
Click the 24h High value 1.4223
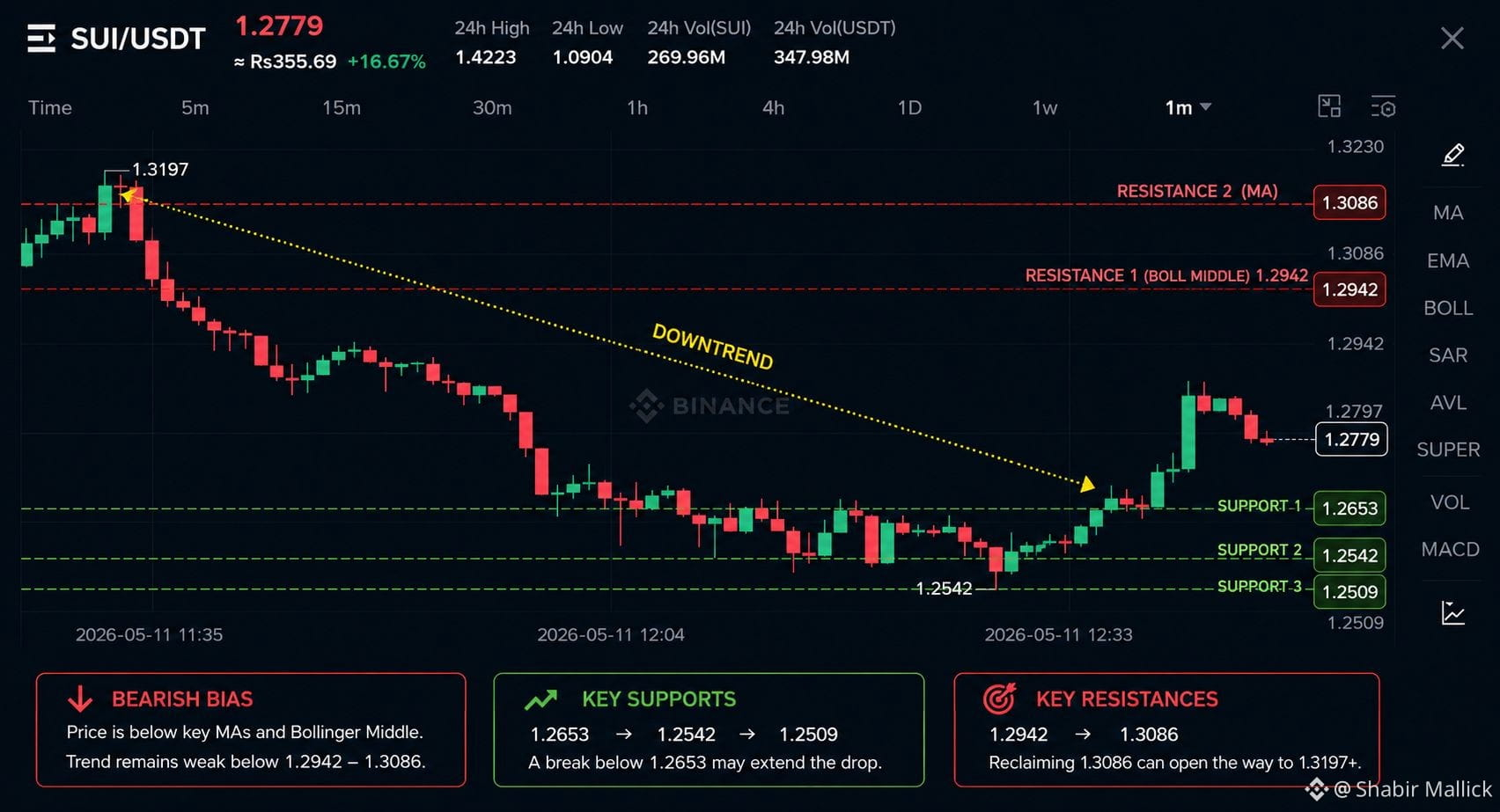click(x=486, y=57)
